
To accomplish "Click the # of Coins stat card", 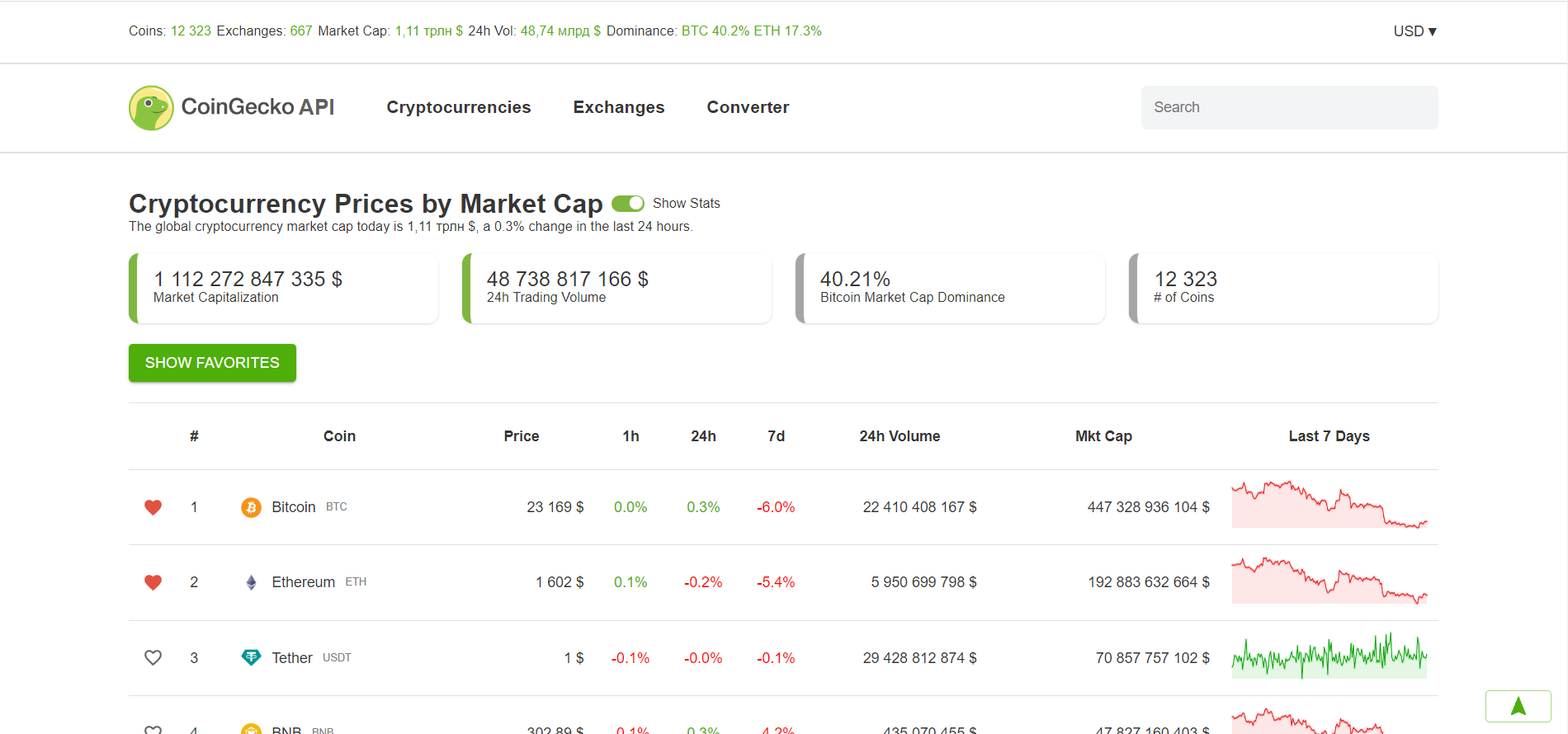I will [x=1283, y=288].
